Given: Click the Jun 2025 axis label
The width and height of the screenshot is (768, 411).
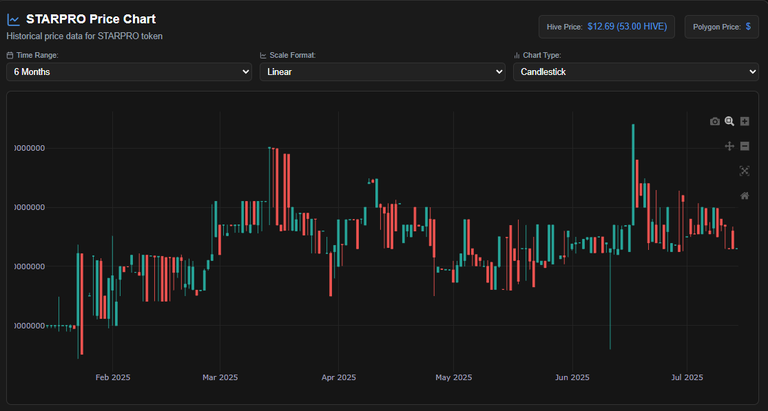Looking at the screenshot, I should point(572,377).
